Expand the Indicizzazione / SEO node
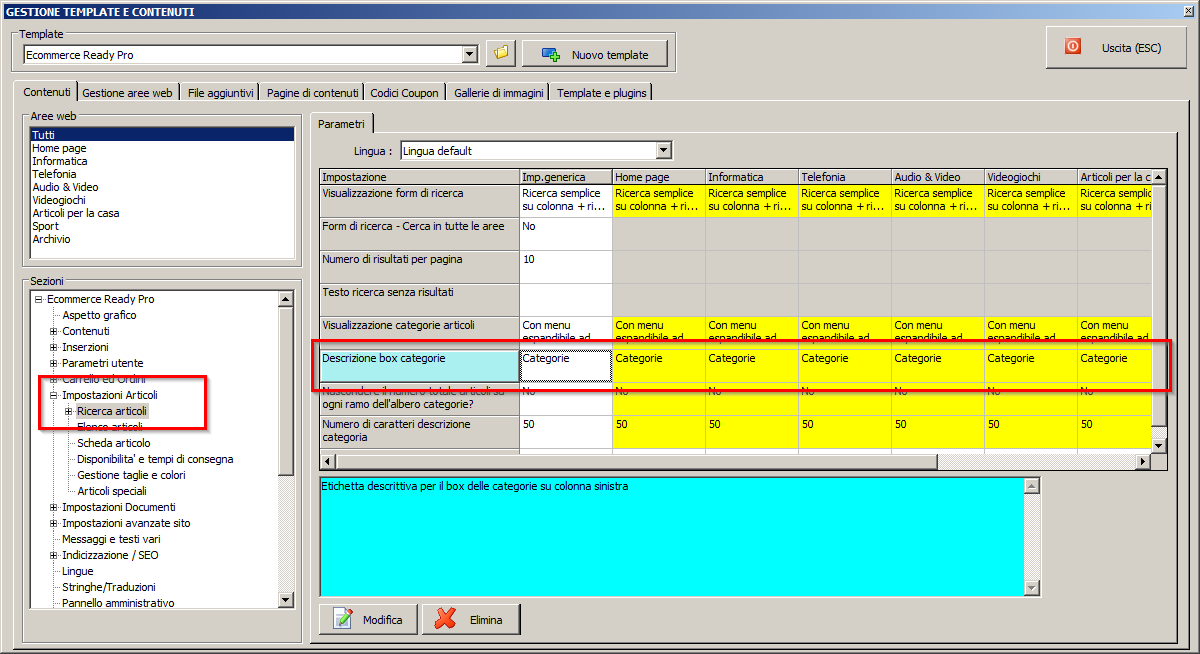The image size is (1200, 654). (x=54, y=555)
